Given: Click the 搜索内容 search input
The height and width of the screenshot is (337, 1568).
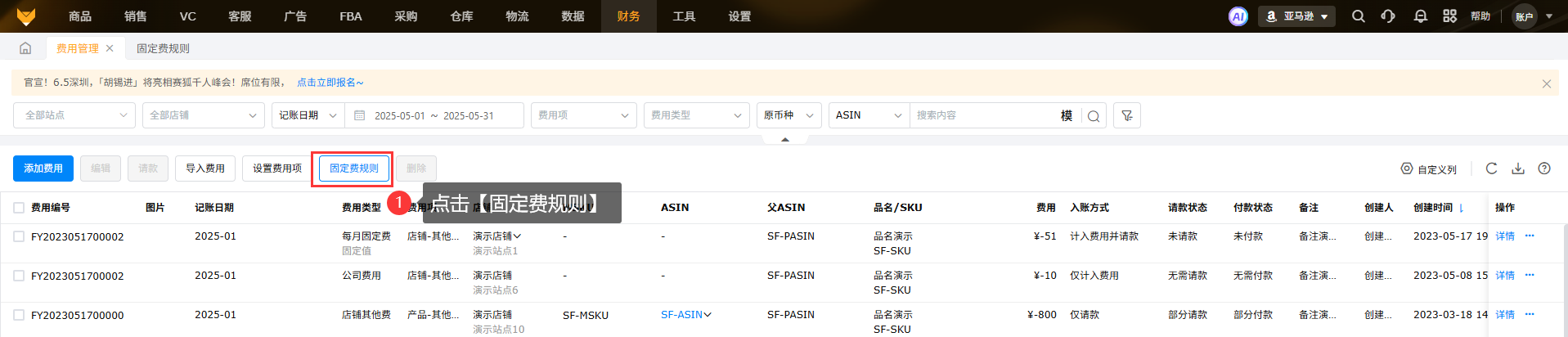Looking at the screenshot, I should click(982, 115).
